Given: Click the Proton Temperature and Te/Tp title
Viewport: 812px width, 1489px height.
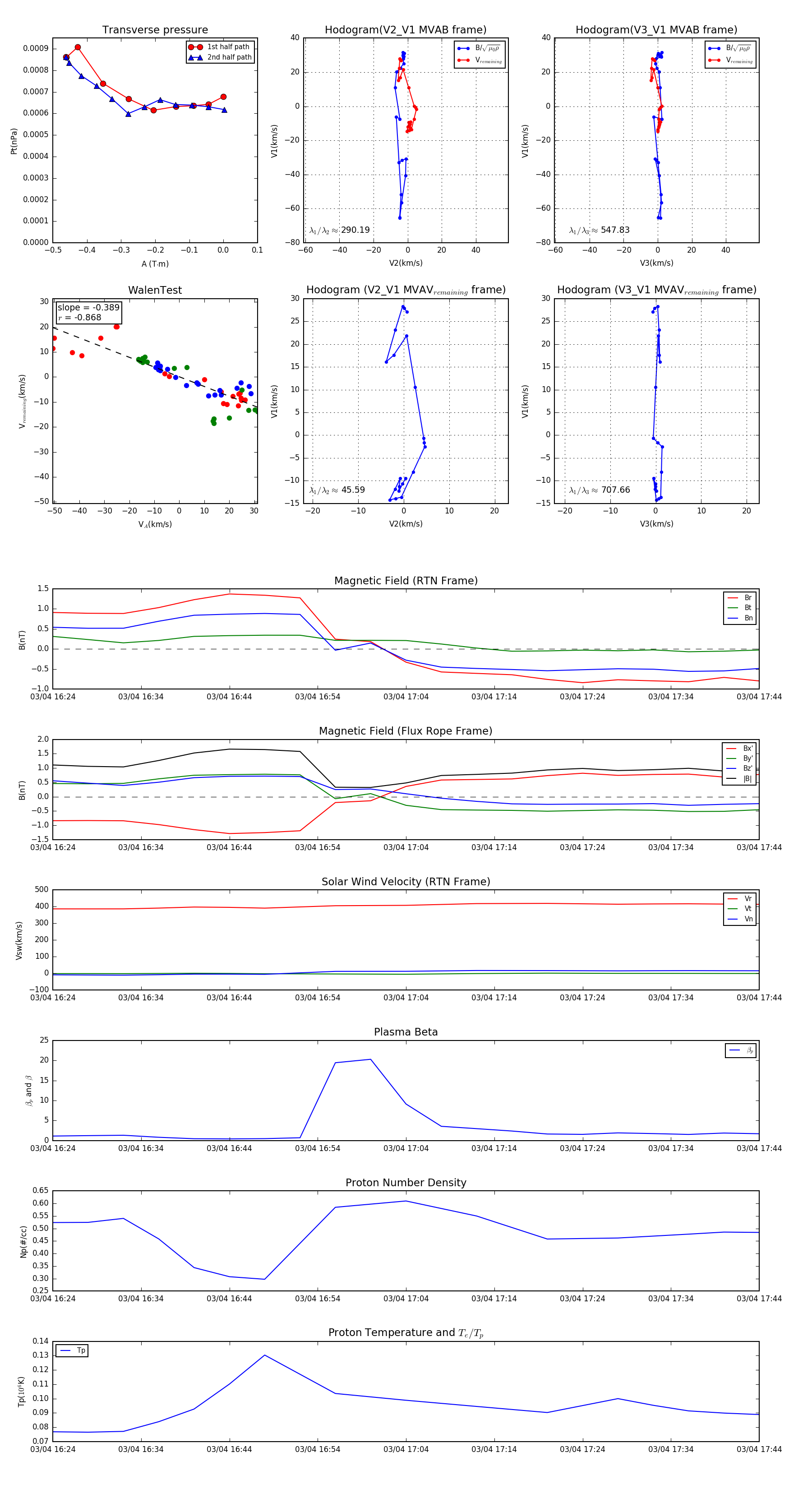Looking at the screenshot, I should click(406, 1333).
